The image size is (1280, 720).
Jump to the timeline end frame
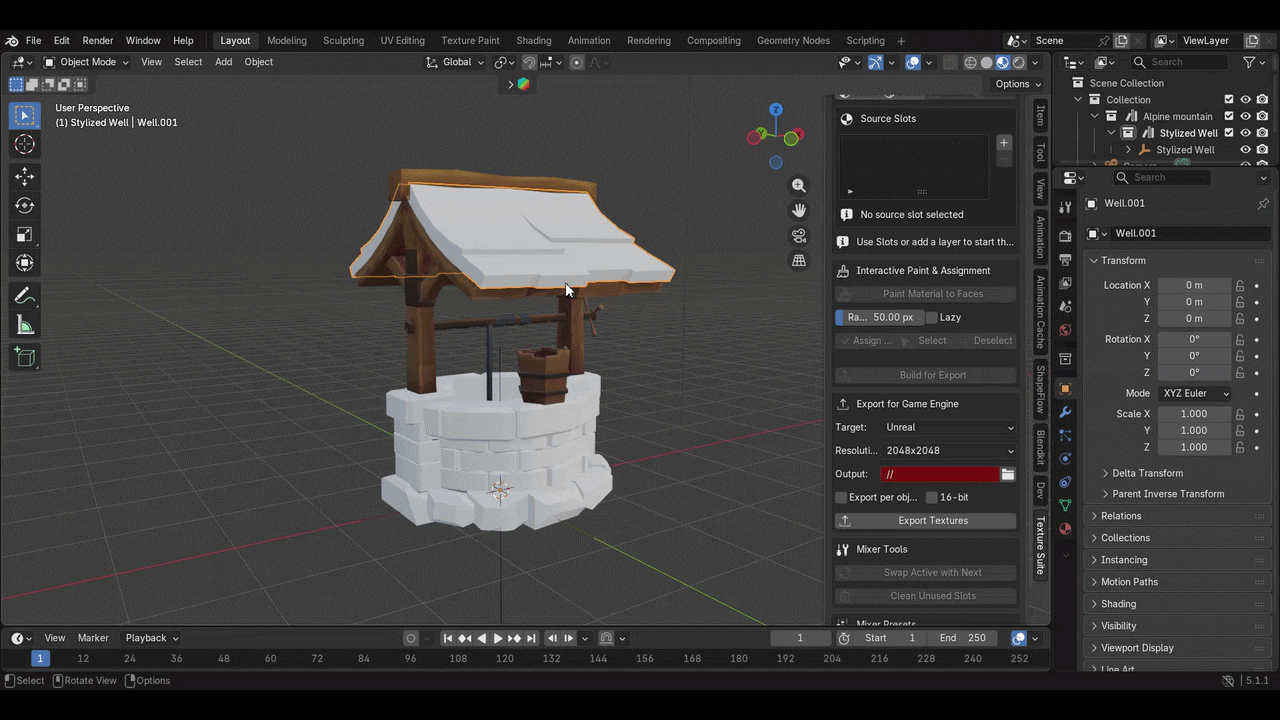pyautogui.click(x=531, y=638)
